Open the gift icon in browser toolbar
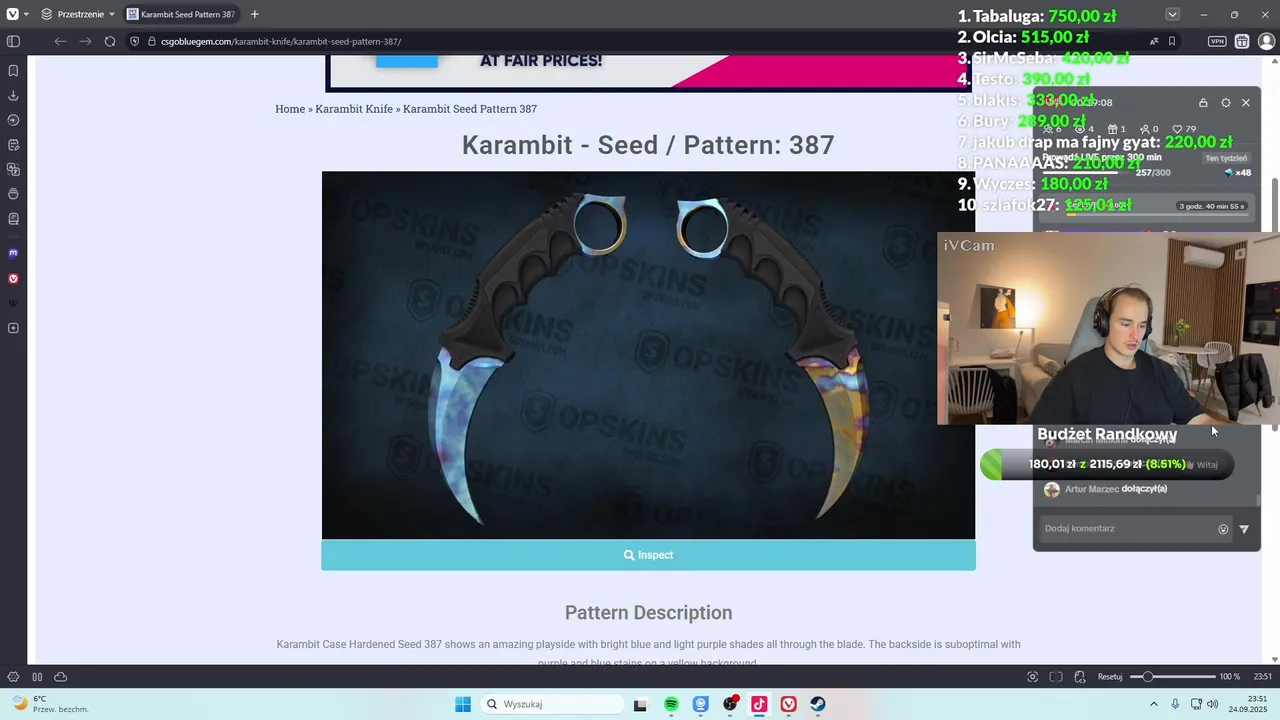The image size is (1280, 720). [x=1242, y=41]
